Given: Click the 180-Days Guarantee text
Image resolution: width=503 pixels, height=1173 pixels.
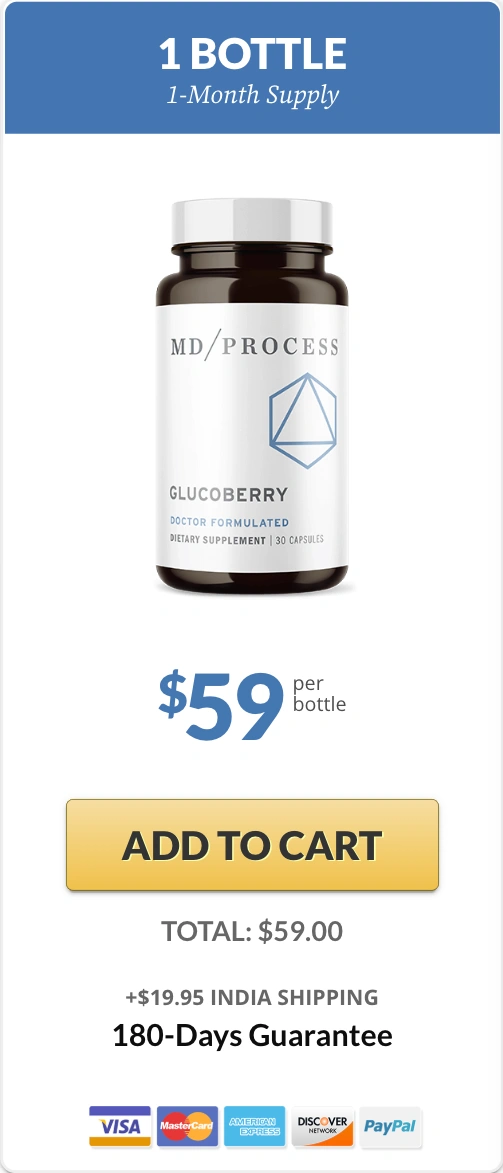Looking at the screenshot, I should pyautogui.click(x=252, y=1036).
